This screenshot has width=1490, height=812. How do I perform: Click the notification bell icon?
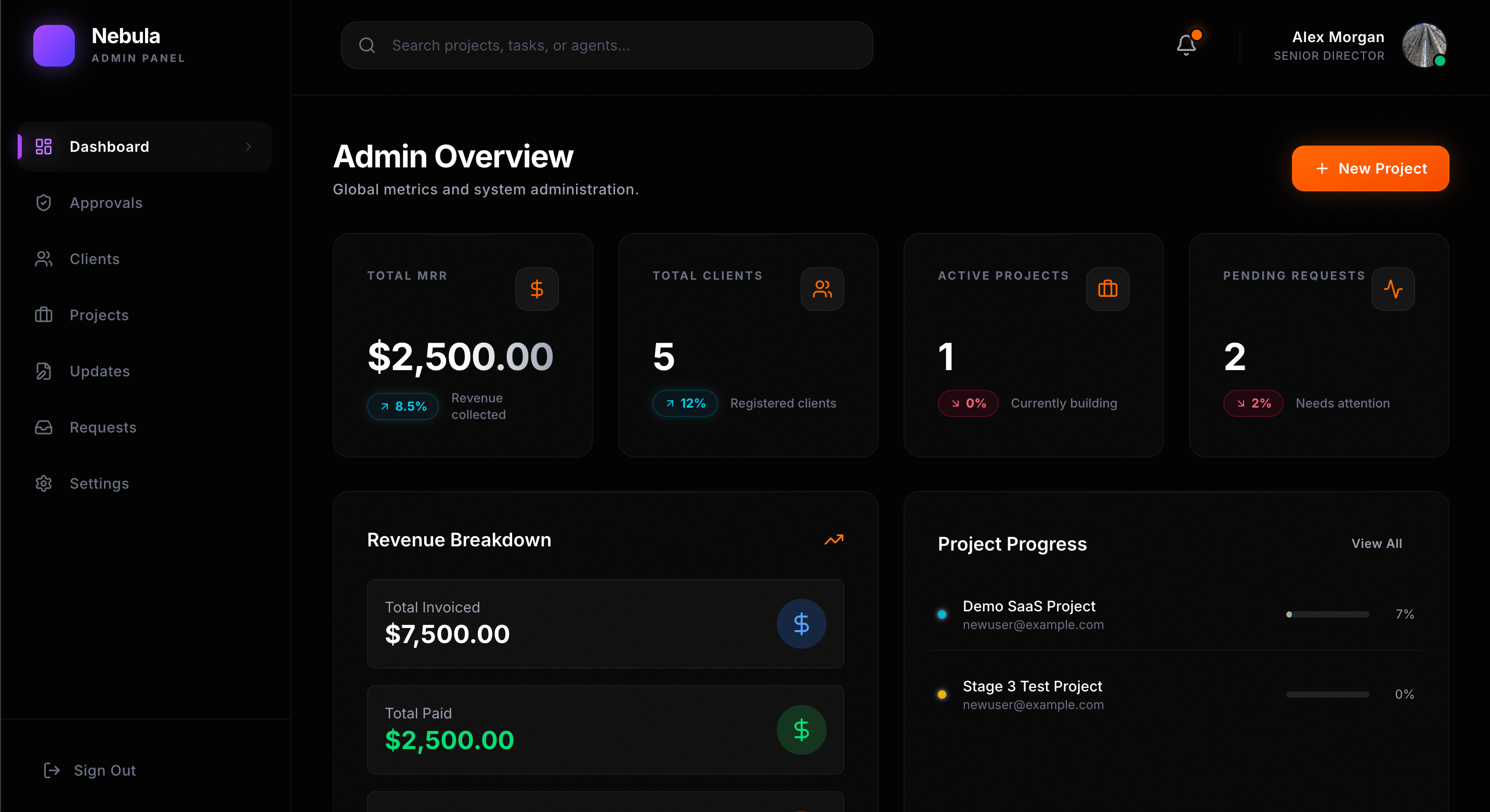click(x=1186, y=45)
